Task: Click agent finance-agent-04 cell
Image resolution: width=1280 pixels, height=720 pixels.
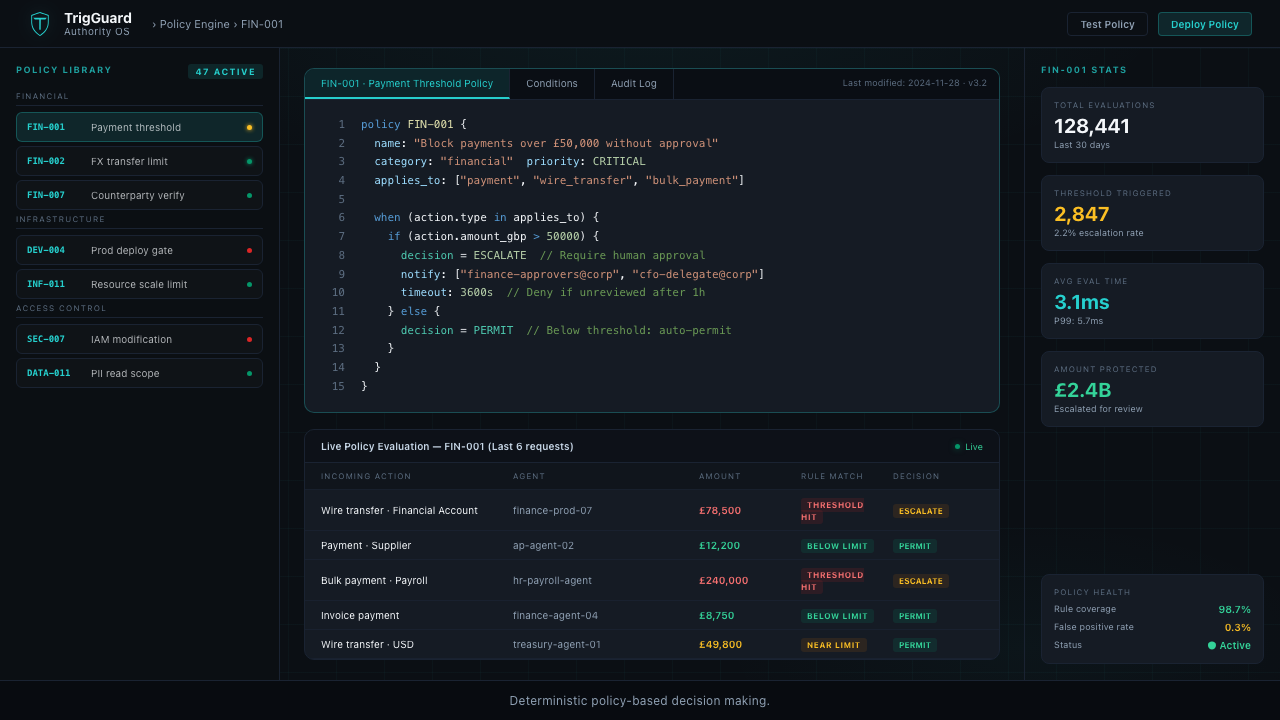Action: pos(555,616)
